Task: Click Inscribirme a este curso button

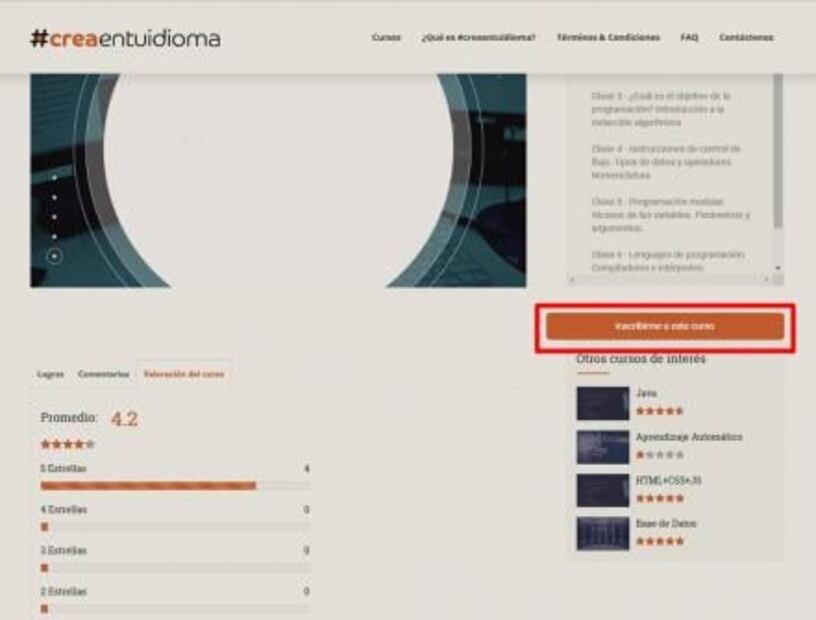Action: click(x=664, y=327)
